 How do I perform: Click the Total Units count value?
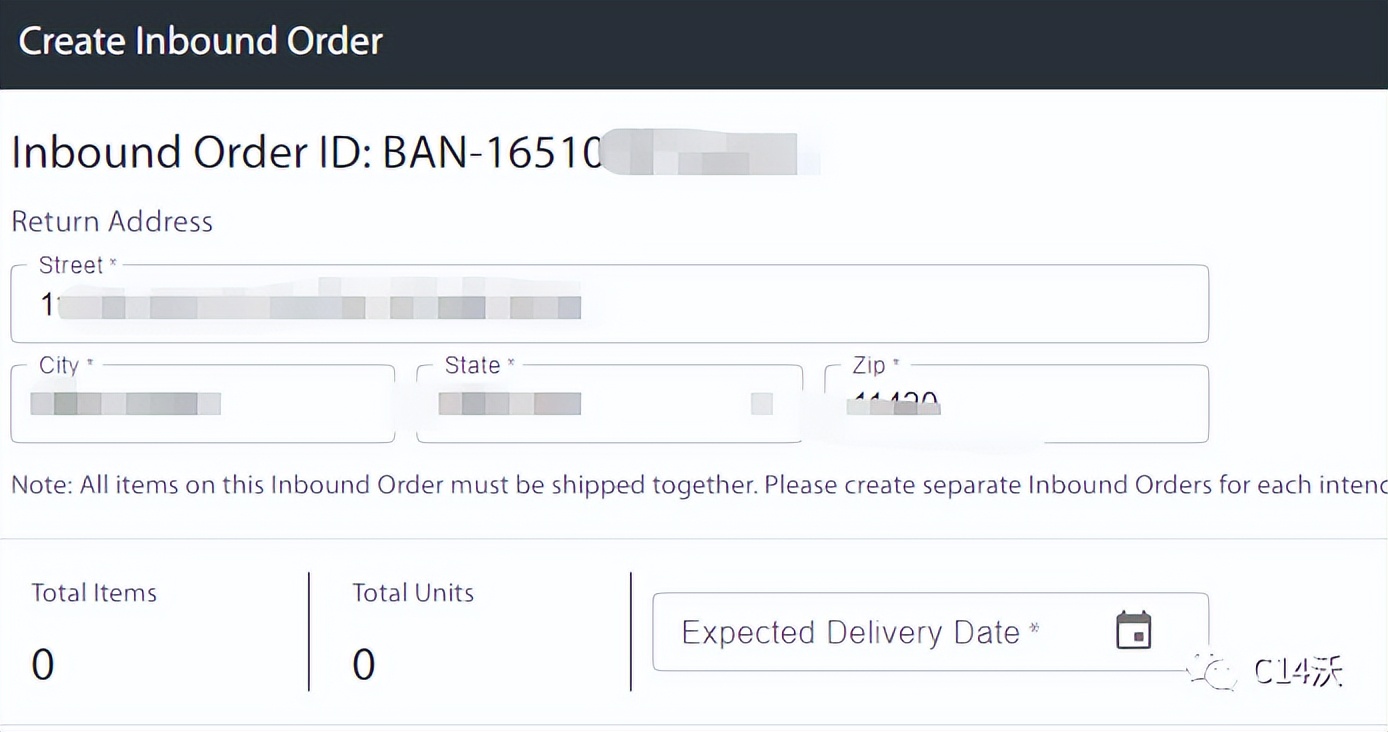[x=364, y=664]
